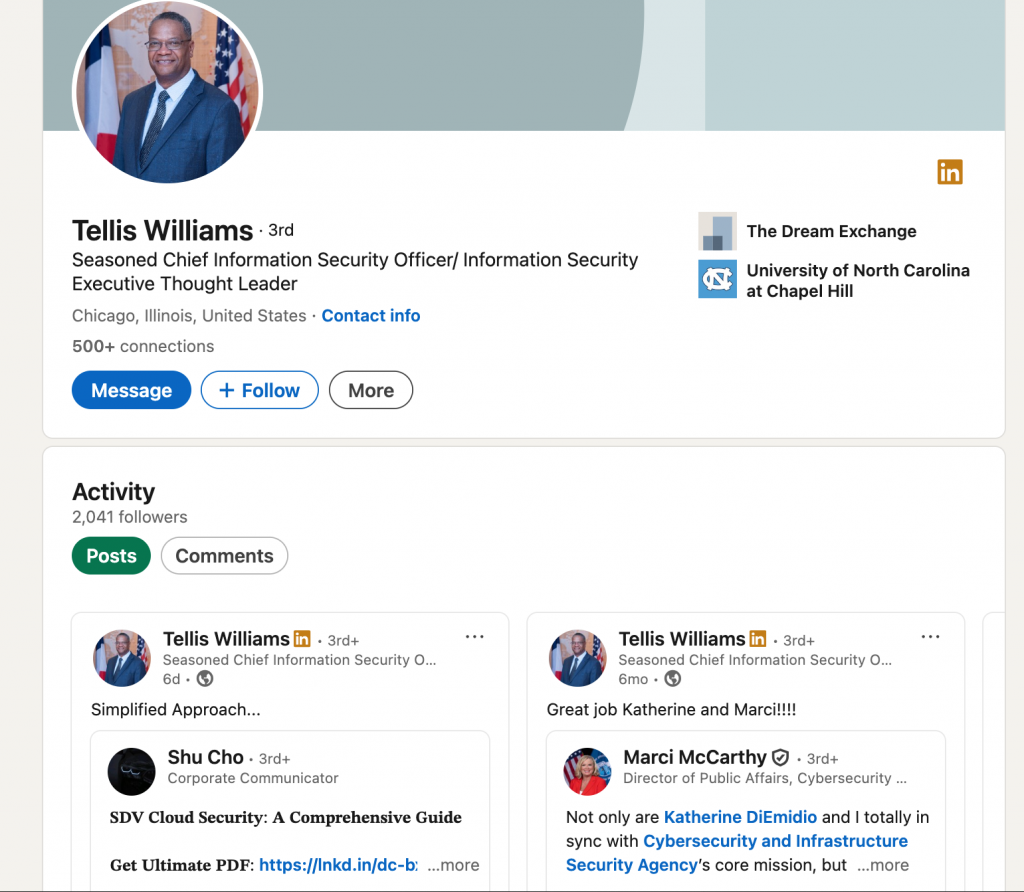The image size is (1024, 892).
Task: Select the Posts activity filter
Action: pyautogui.click(x=111, y=556)
